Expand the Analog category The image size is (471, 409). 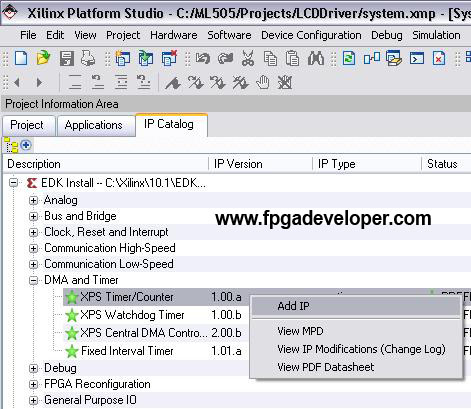[x=33, y=200]
